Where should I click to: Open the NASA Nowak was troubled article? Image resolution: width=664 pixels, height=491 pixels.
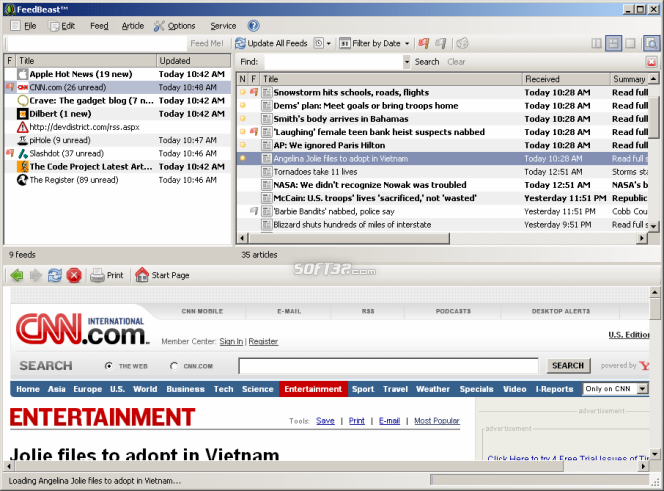[x=442, y=185]
